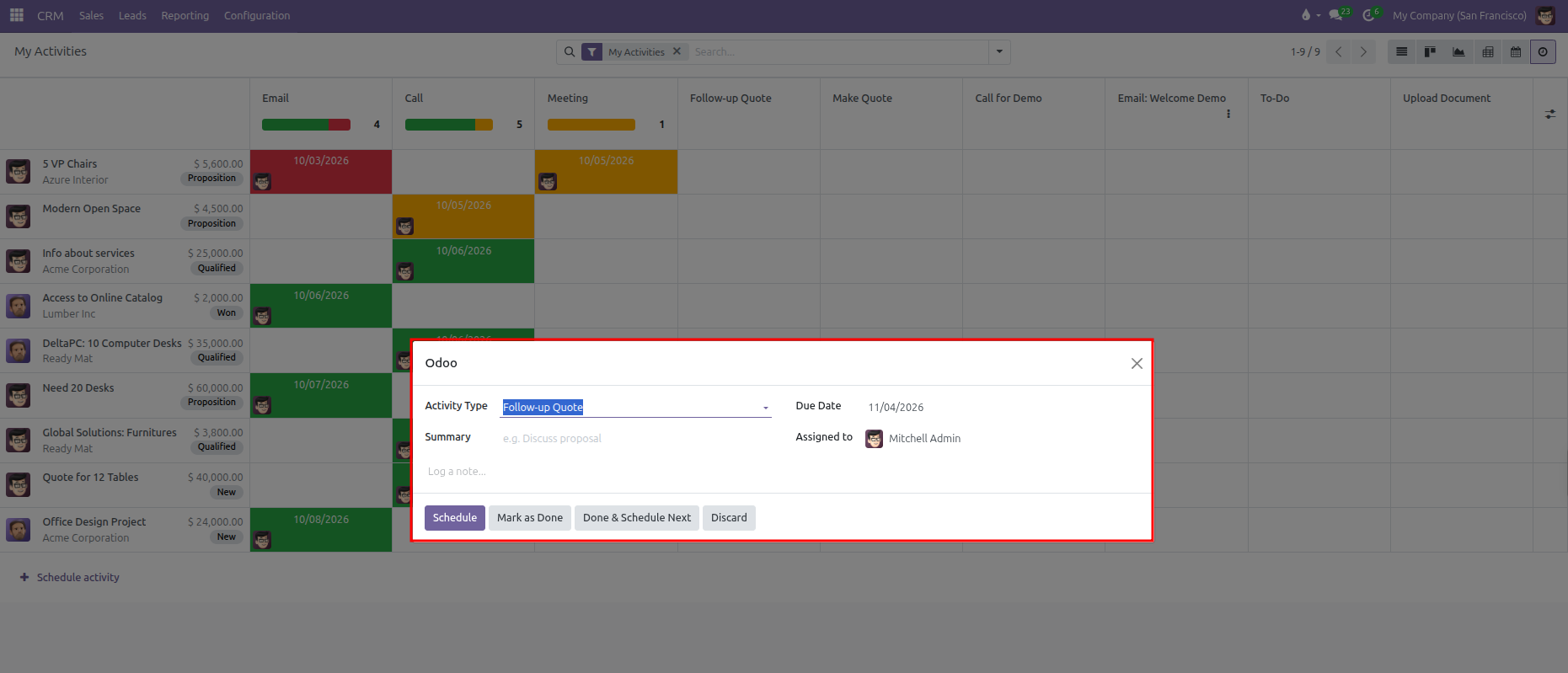Expand the search options dropdown arrow
The image size is (1568, 673).
[x=999, y=52]
